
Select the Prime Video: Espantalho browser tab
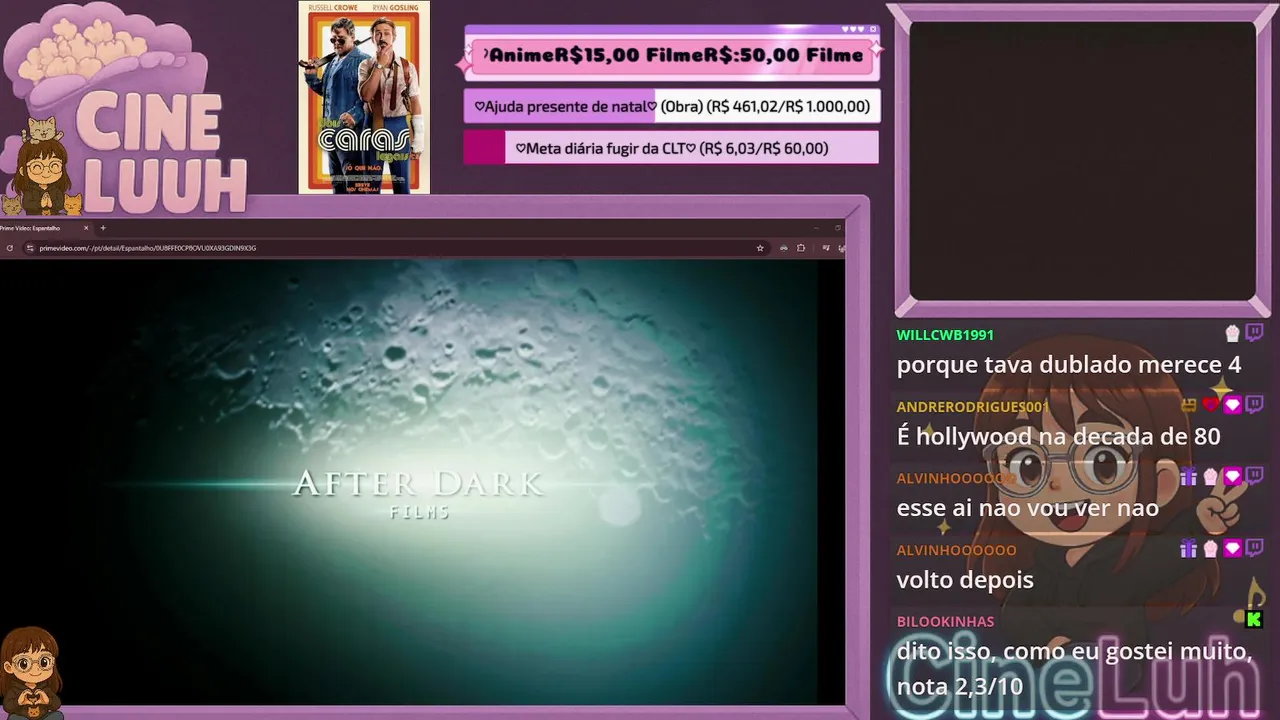point(40,228)
